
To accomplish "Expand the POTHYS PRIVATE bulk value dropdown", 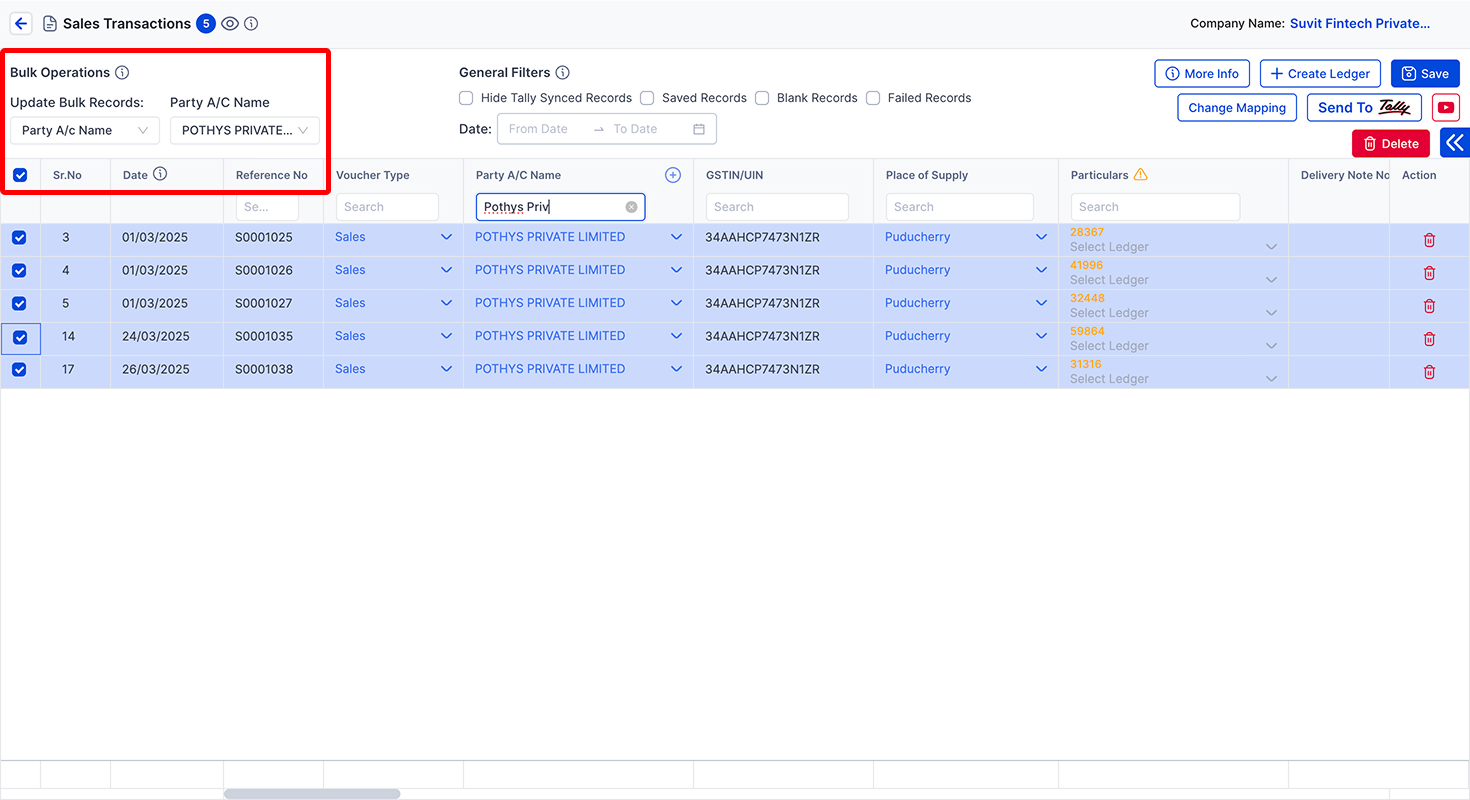I will [x=245, y=130].
